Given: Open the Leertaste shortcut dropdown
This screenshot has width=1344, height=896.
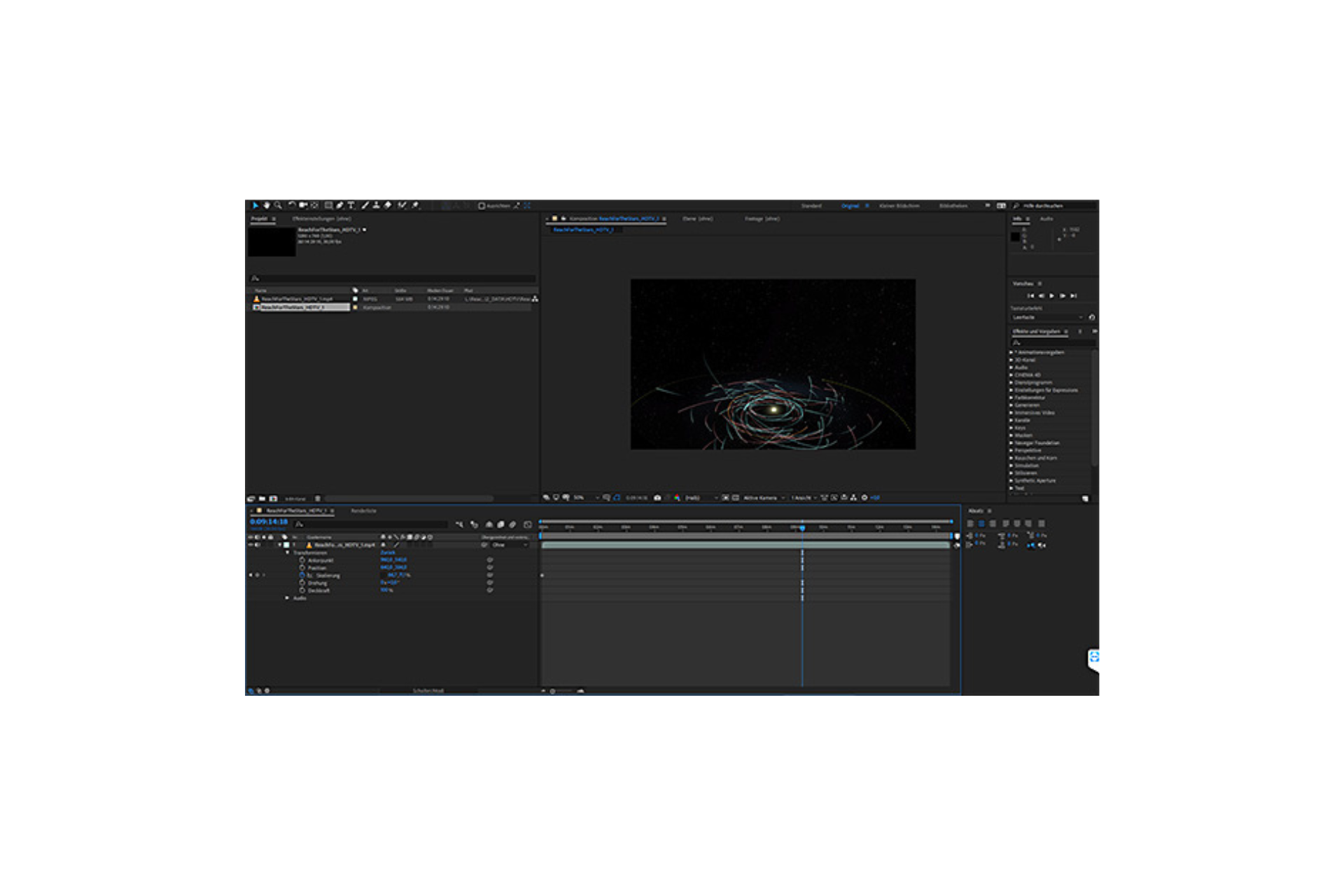Looking at the screenshot, I should tap(1047, 317).
